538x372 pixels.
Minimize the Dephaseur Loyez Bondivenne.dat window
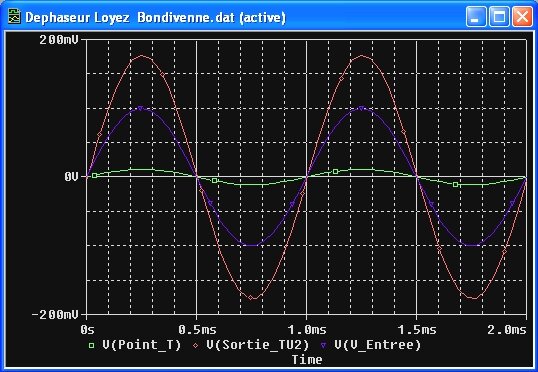476,16
